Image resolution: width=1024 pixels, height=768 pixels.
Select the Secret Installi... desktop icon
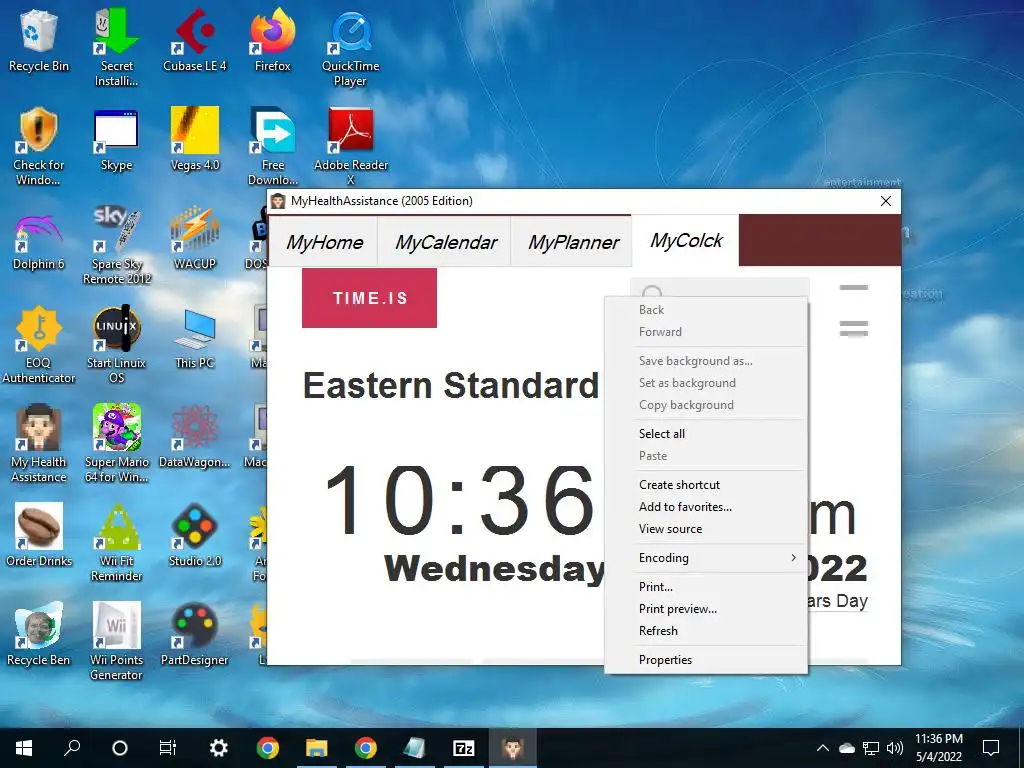pyautogui.click(x=116, y=47)
